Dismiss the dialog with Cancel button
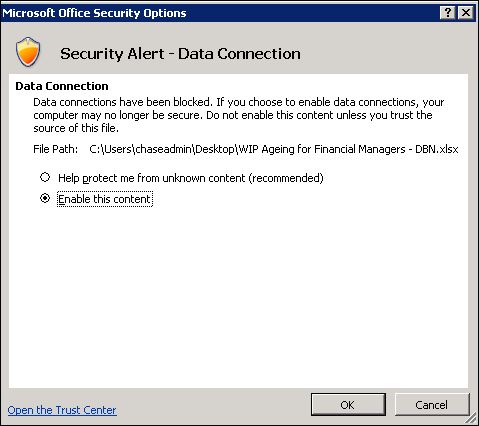This screenshot has width=479, height=426. coord(432,404)
